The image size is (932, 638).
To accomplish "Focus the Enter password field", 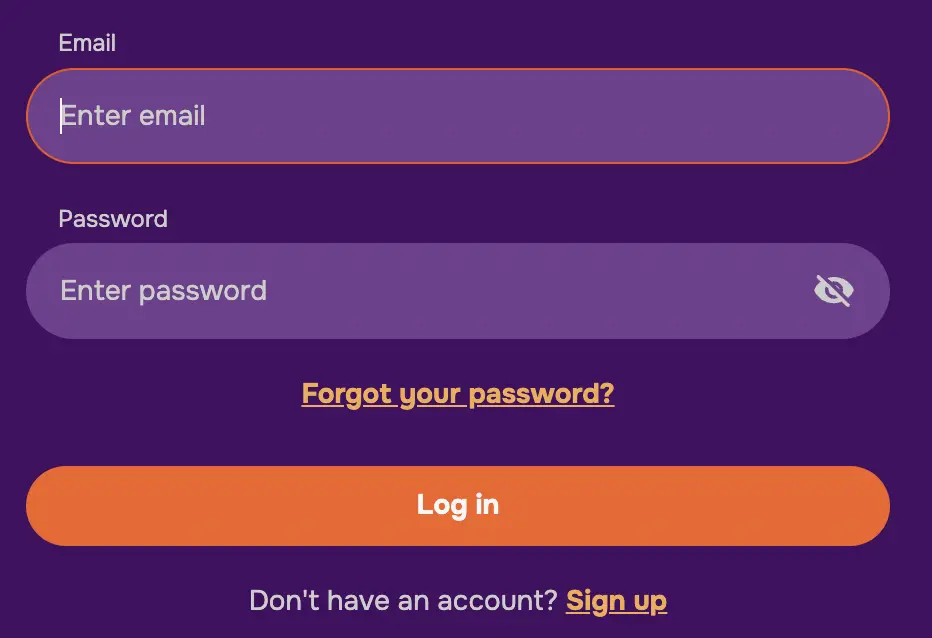I will coord(420,291).
